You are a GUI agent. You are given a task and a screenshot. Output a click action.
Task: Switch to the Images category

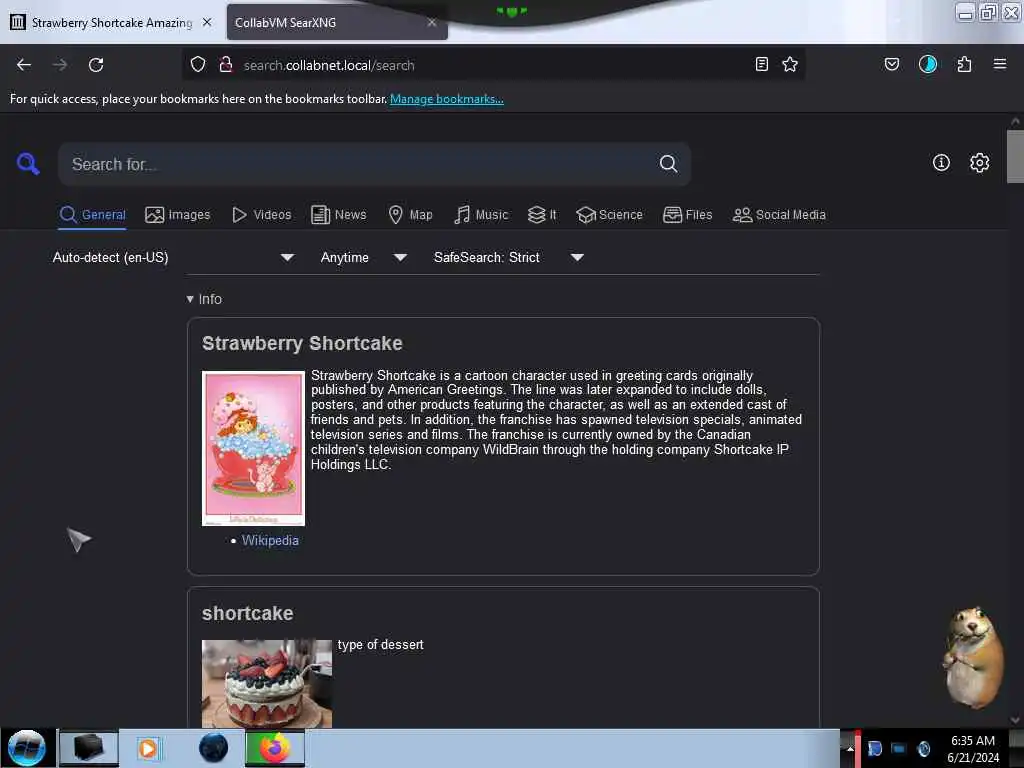point(178,214)
